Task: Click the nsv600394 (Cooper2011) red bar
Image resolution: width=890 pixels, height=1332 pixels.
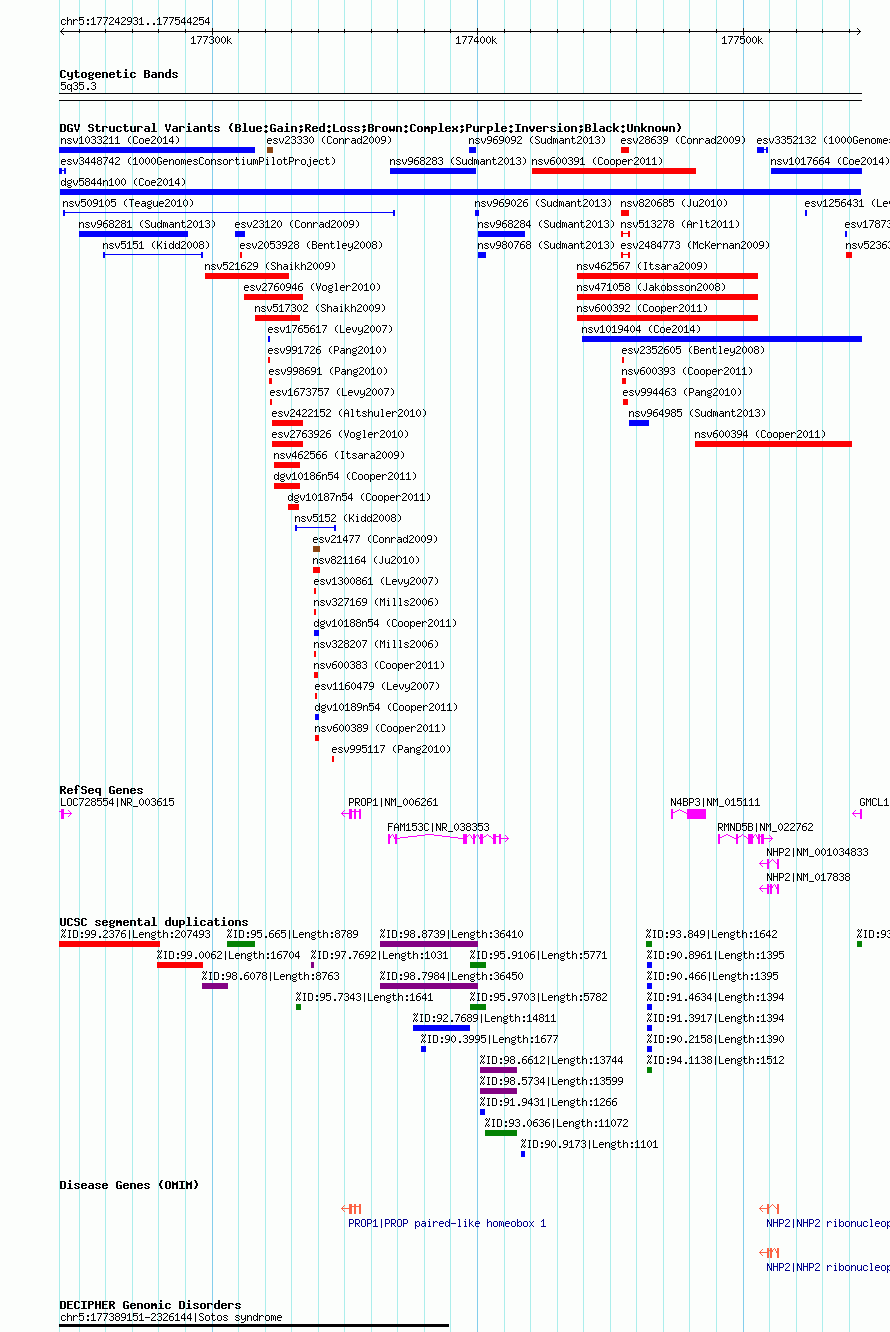Action: pyautogui.click(x=773, y=444)
